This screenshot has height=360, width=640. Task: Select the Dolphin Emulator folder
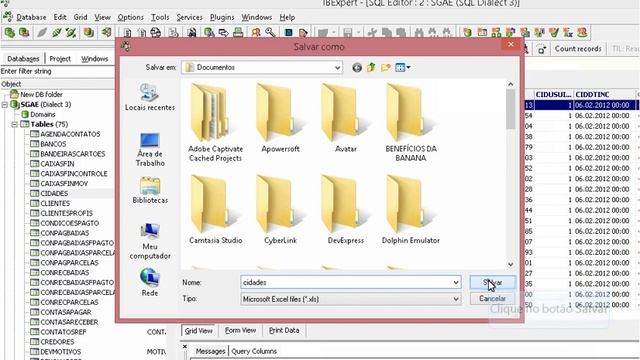coord(411,210)
